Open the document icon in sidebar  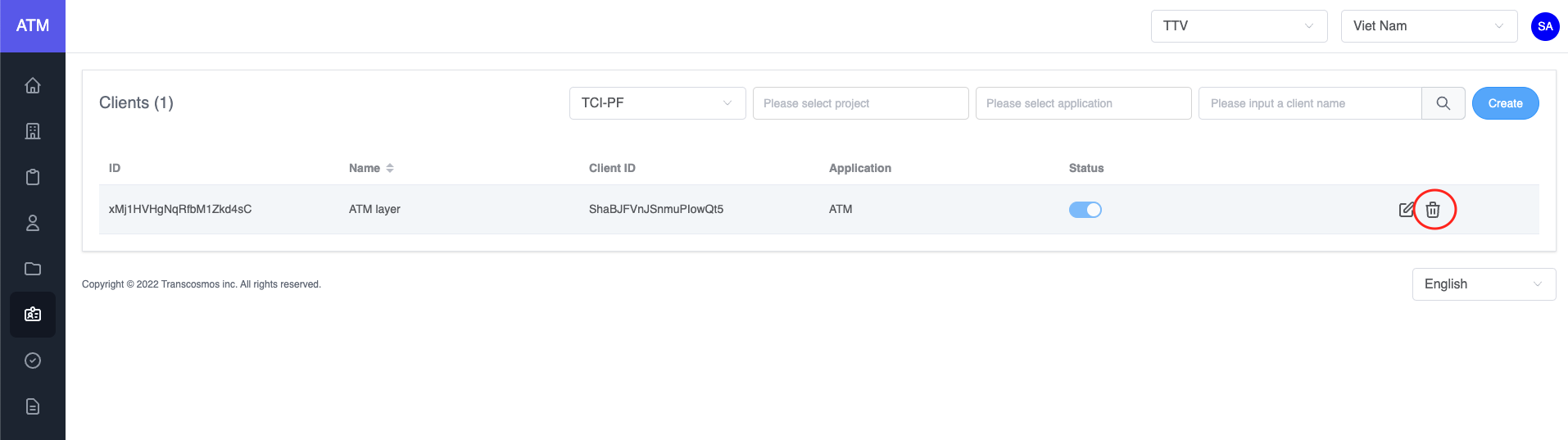[x=33, y=406]
